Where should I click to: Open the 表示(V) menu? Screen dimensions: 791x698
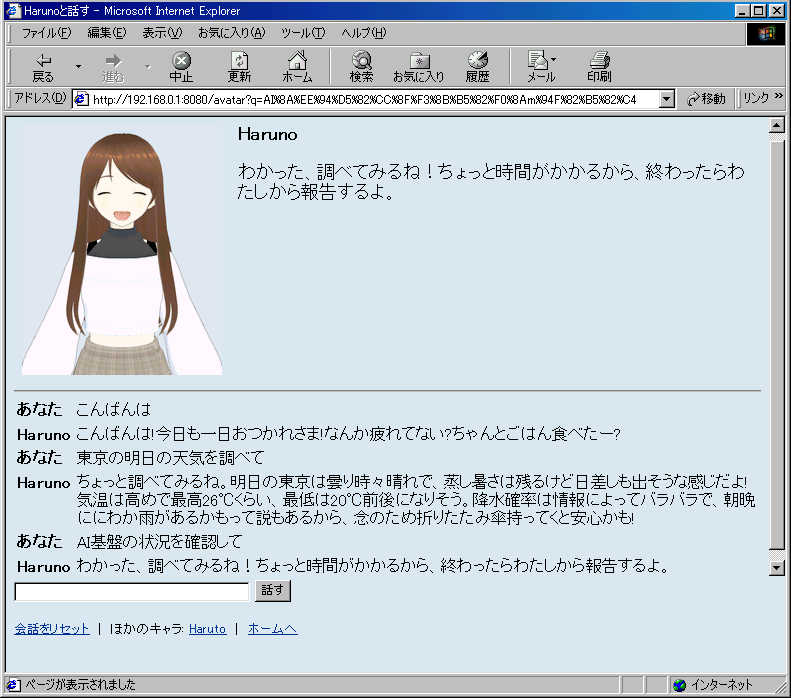(162, 33)
